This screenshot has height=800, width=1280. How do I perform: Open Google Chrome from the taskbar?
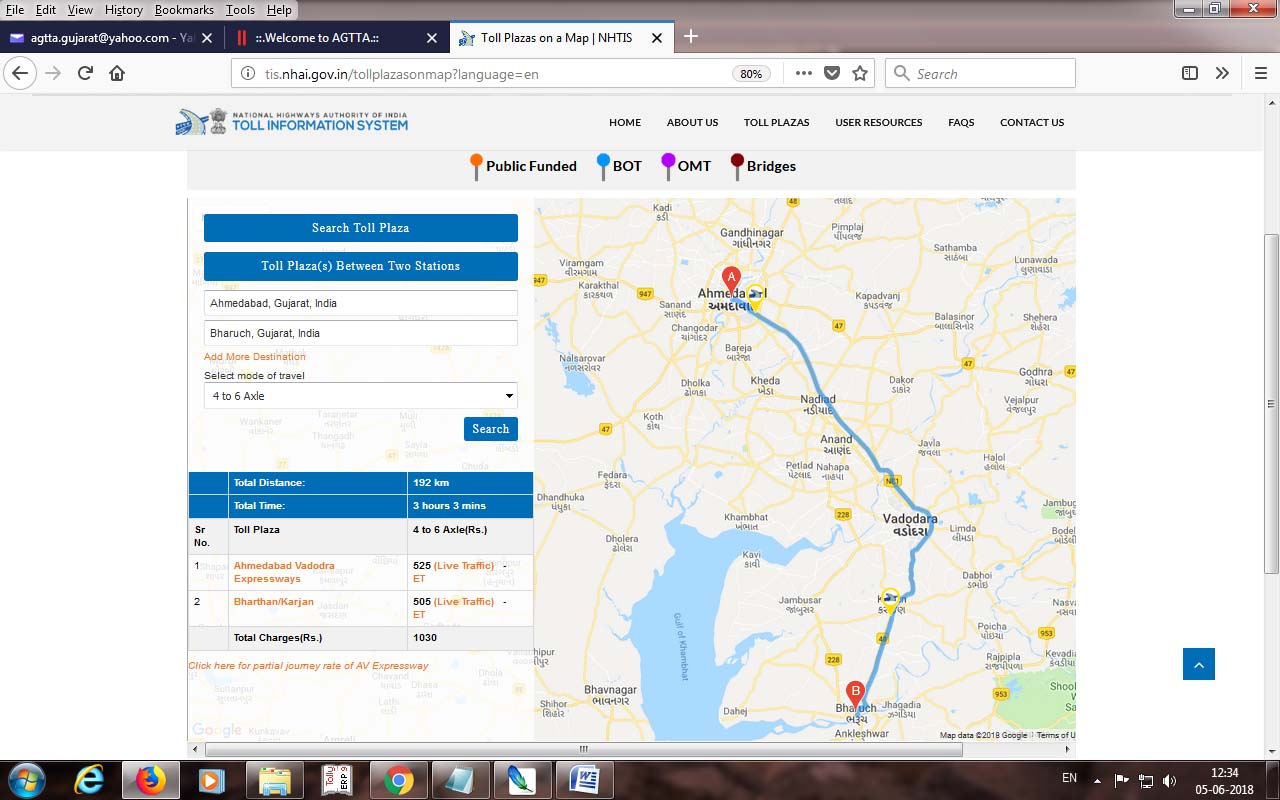[x=397, y=780]
